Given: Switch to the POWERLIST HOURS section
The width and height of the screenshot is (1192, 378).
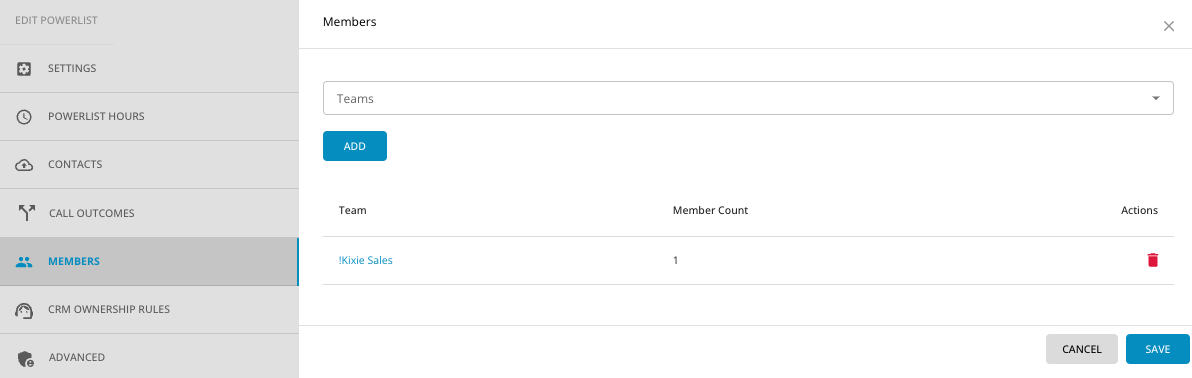Looking at the screenshot, I should (96, 116).
